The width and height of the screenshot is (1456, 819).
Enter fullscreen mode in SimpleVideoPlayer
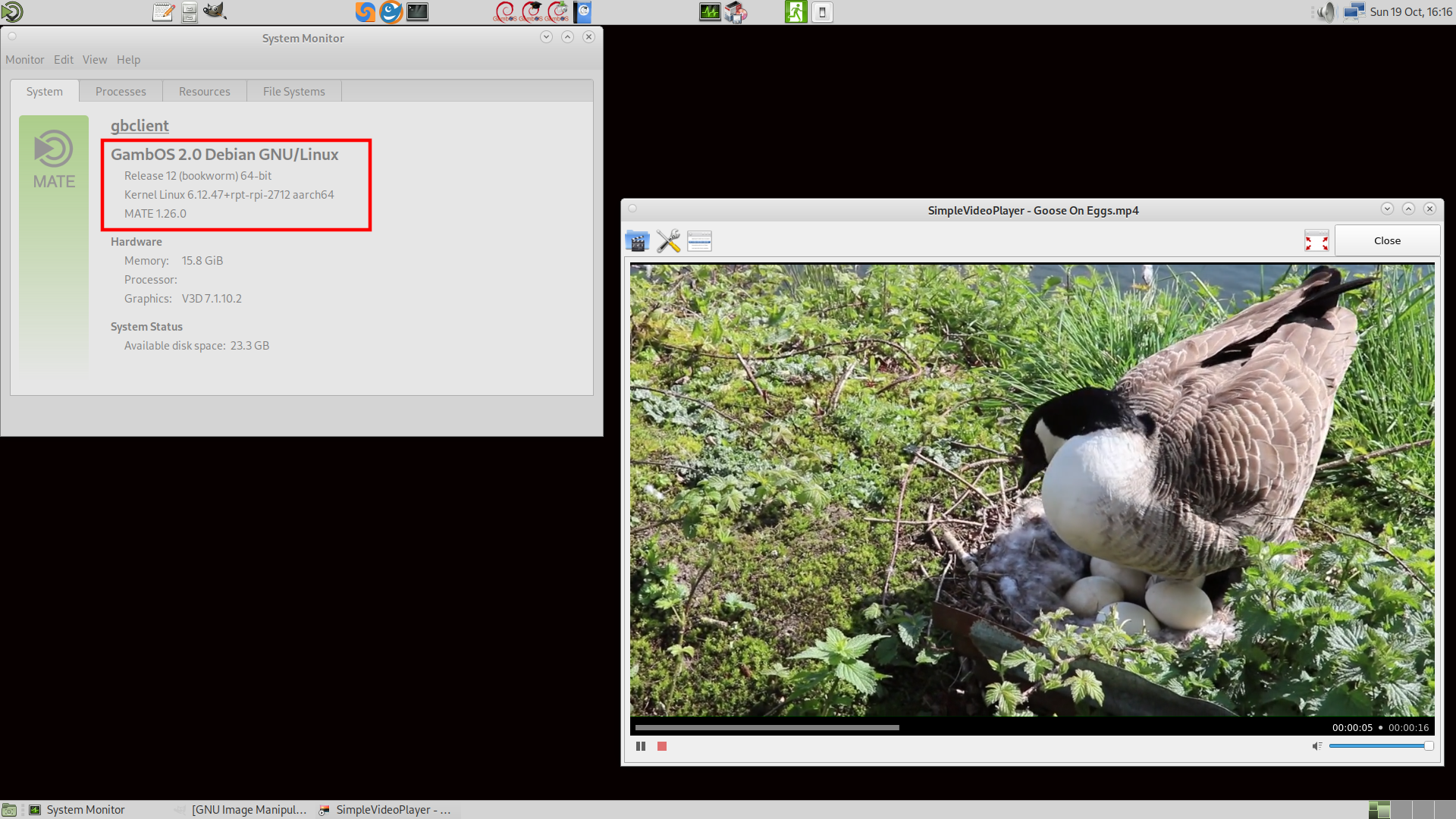pos(1317,240)
